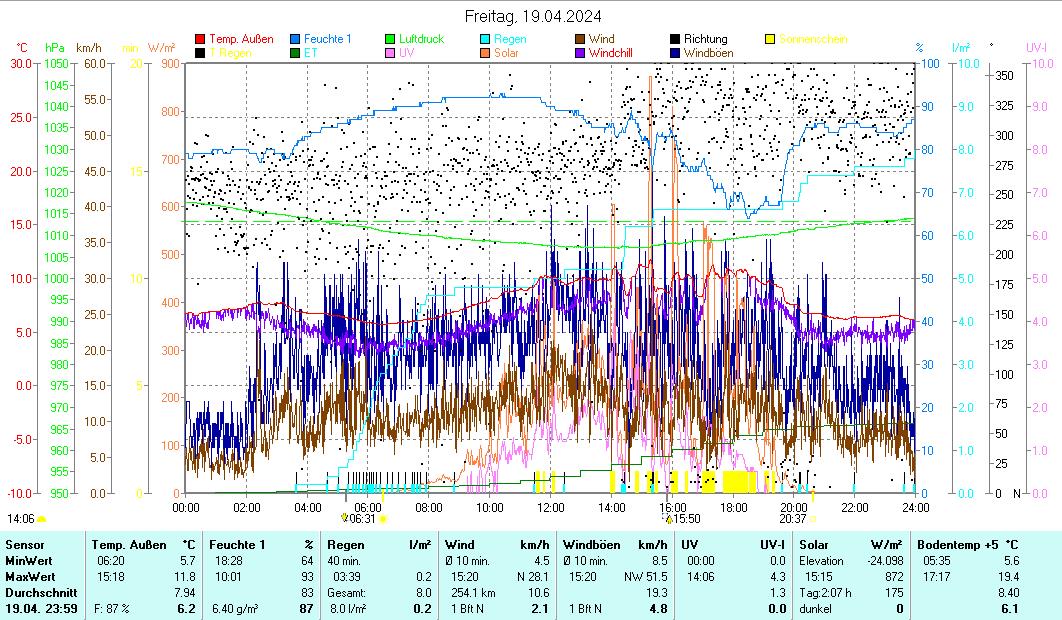Click the blue Feuchte 1 legend square
The image size is (1062, 620).
click(x=295, y=39)
